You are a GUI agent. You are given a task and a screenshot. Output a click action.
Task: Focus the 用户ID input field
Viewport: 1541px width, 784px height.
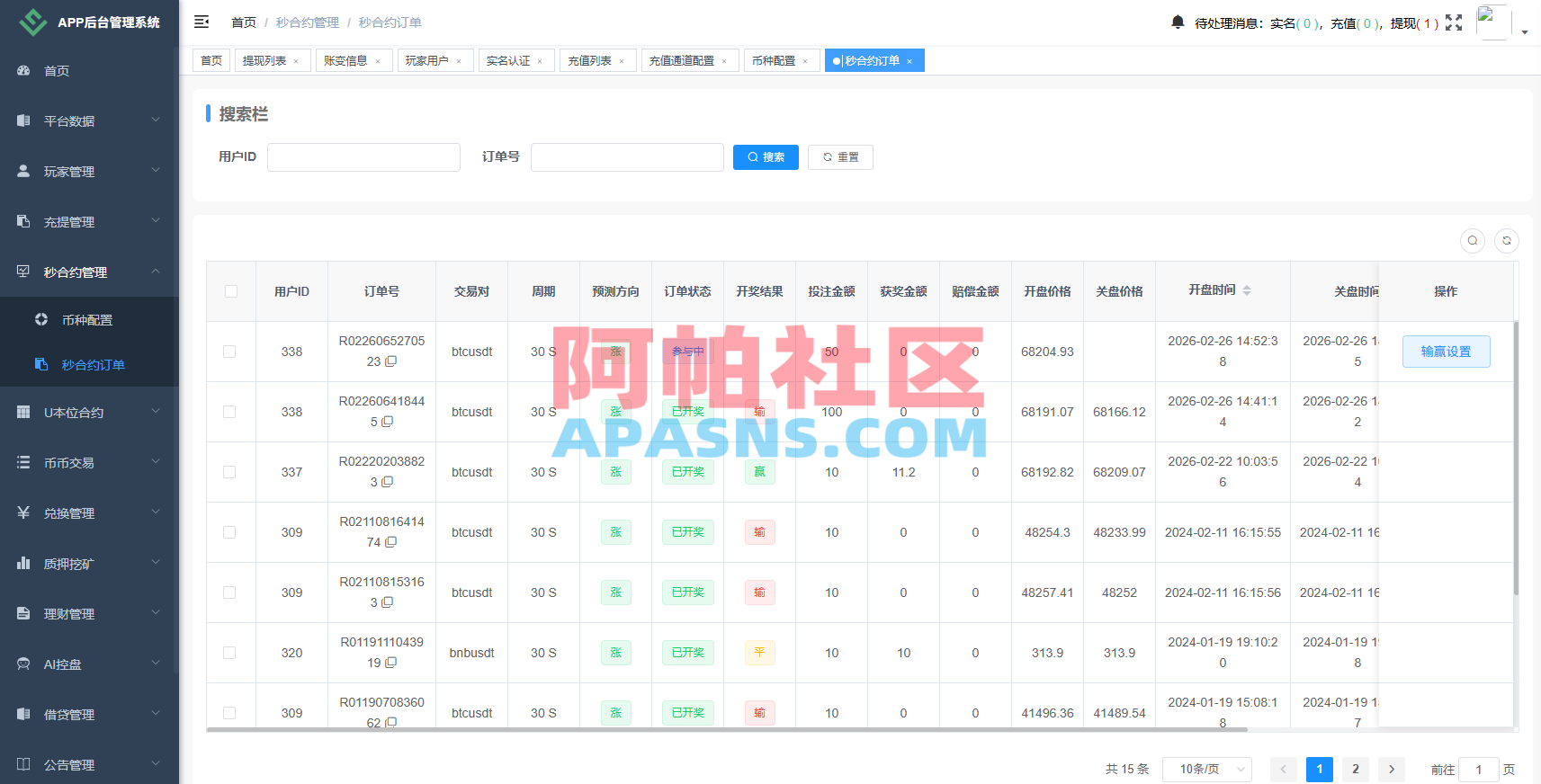[x=363, y=157]
